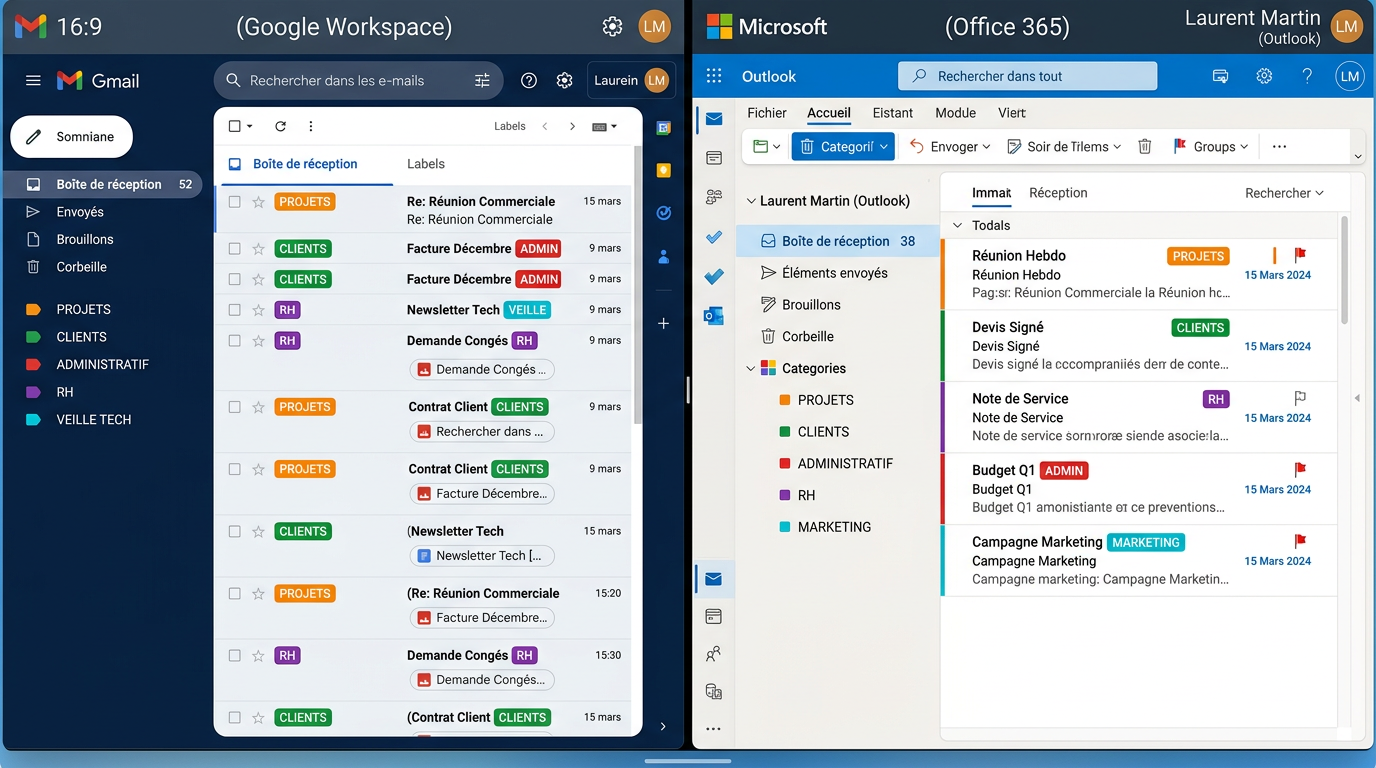Open the Eistant ribbon tab
This screenshot has height=768, width=1376.
tap(893, 113)
